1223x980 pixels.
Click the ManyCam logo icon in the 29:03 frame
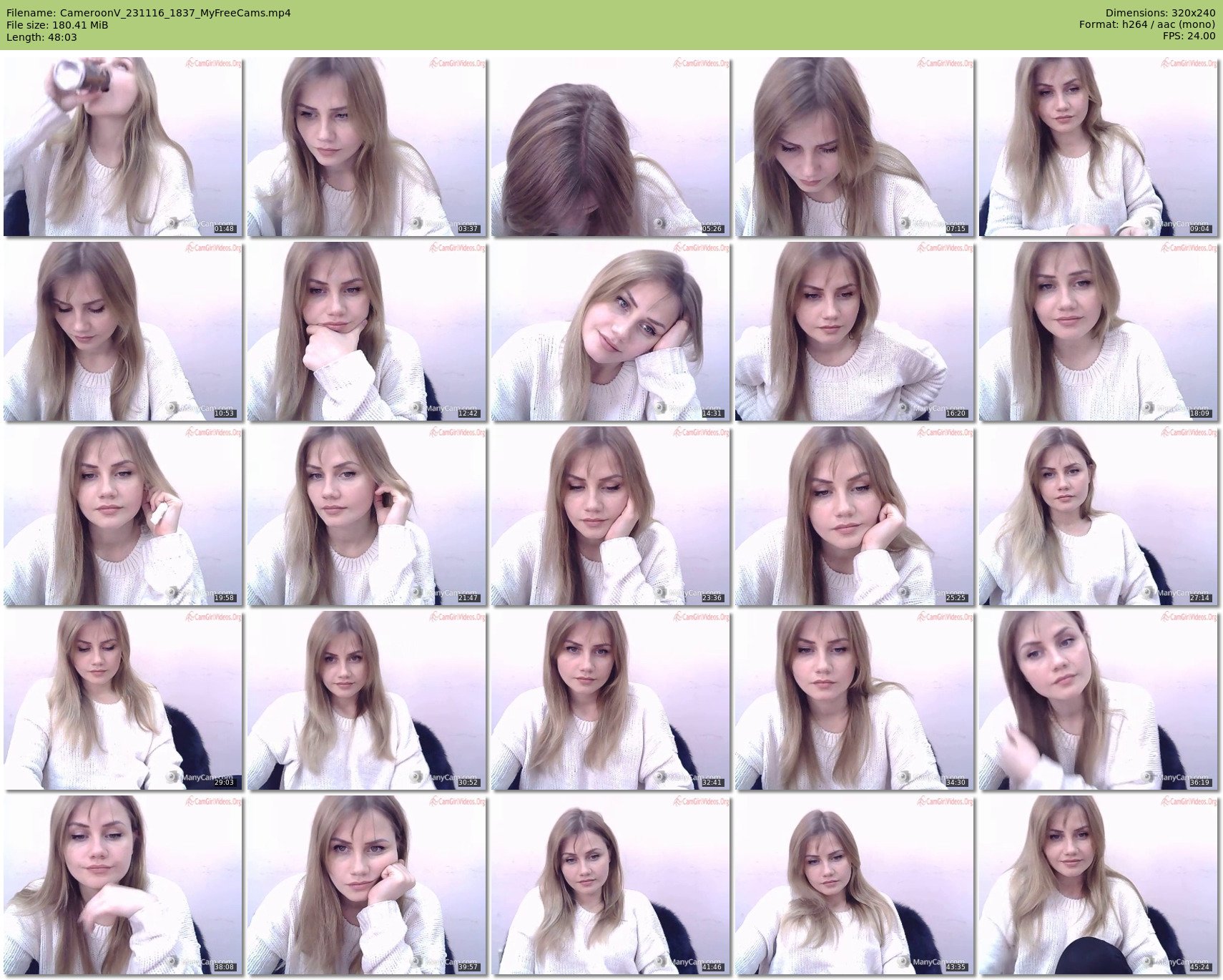172,777
